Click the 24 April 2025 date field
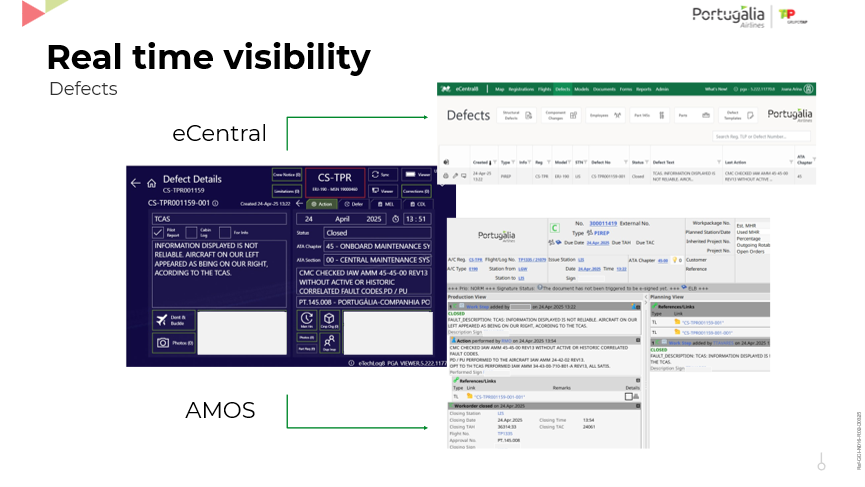The height and width of the screenshot is (487, 865). [x=342, y=219]
